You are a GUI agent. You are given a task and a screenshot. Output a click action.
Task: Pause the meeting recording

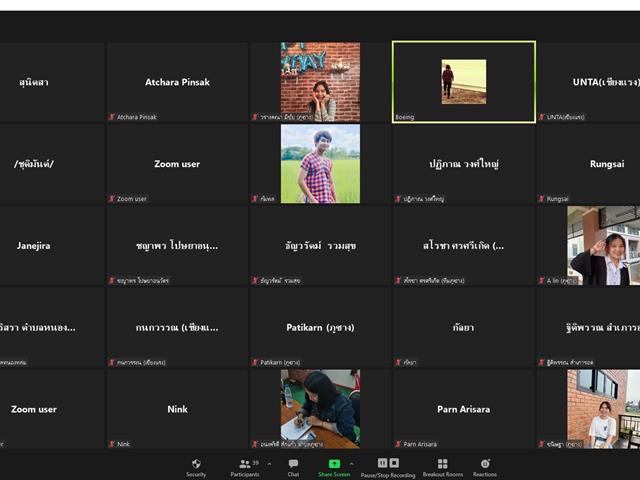click(x=382, y=463)
